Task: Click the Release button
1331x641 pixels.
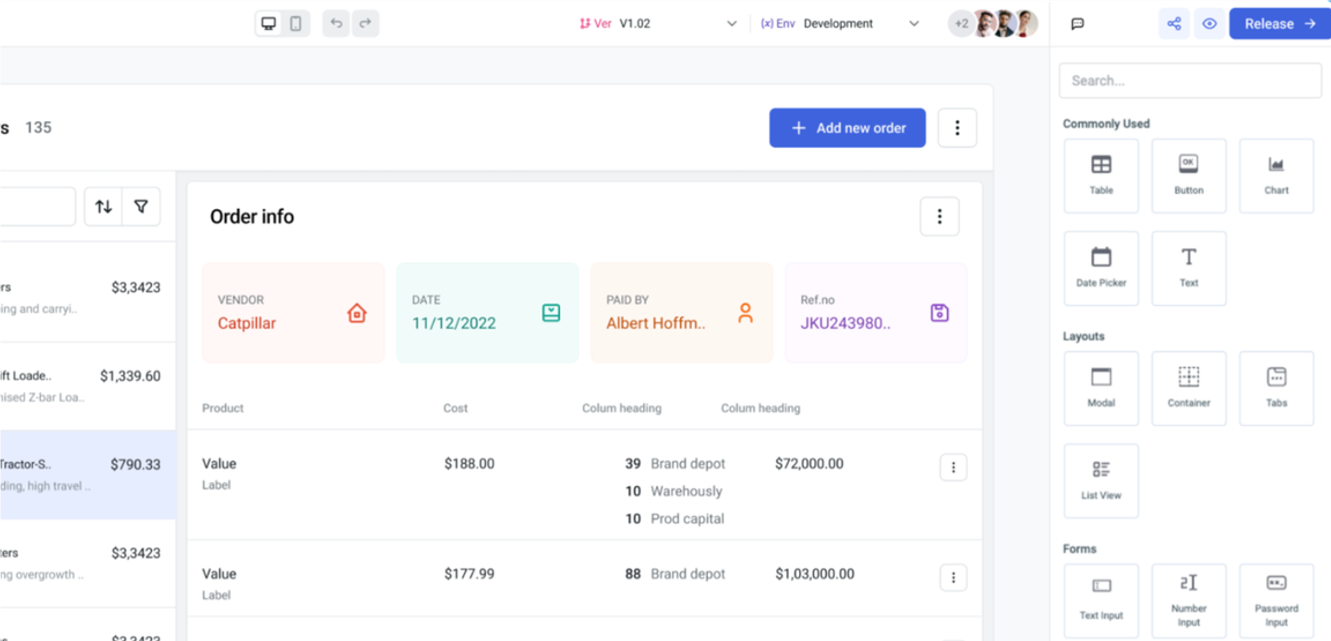Action: click(x=1280, y=24)
